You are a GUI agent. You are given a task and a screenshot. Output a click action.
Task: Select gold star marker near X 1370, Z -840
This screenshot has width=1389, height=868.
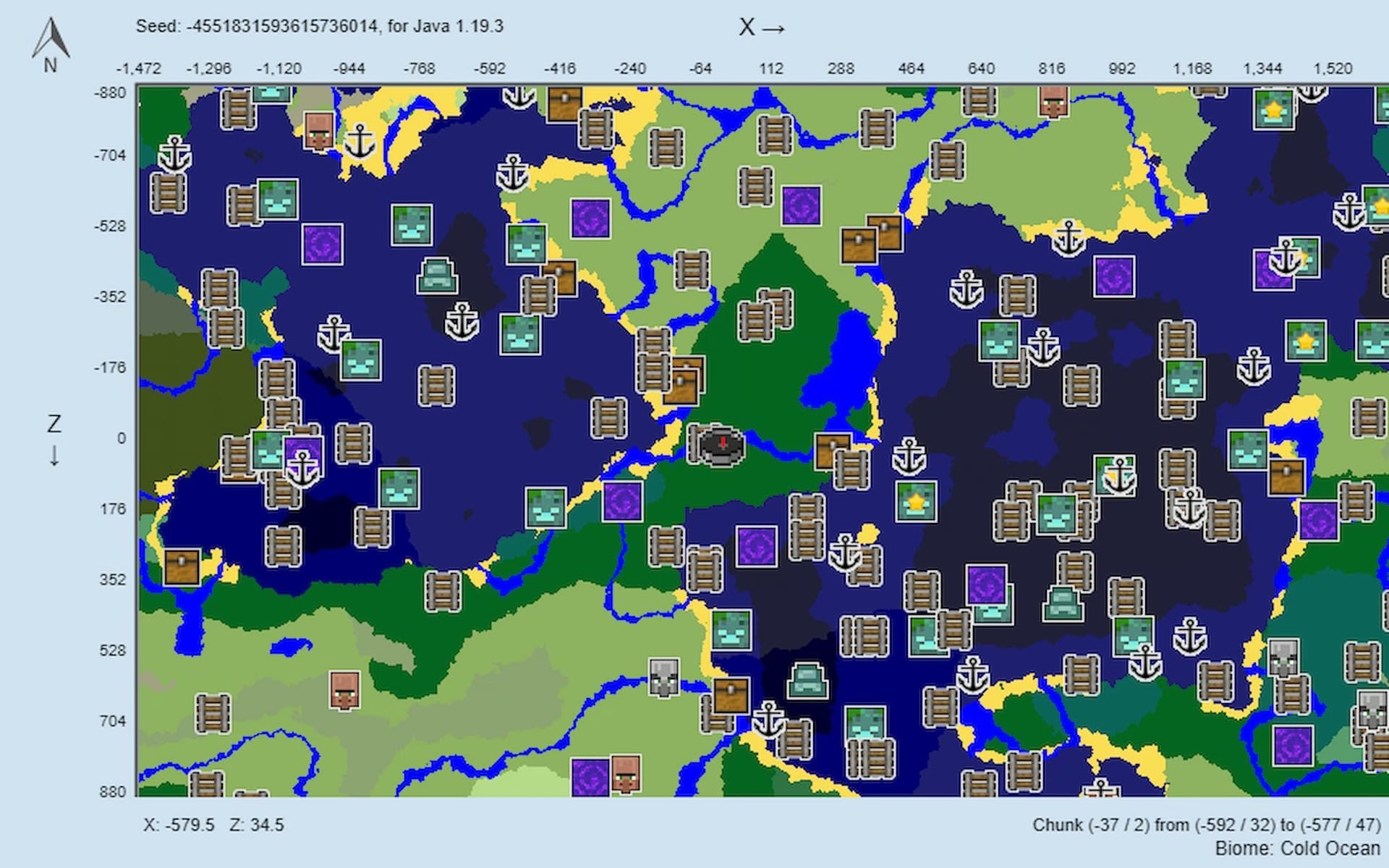(1274, 109)
